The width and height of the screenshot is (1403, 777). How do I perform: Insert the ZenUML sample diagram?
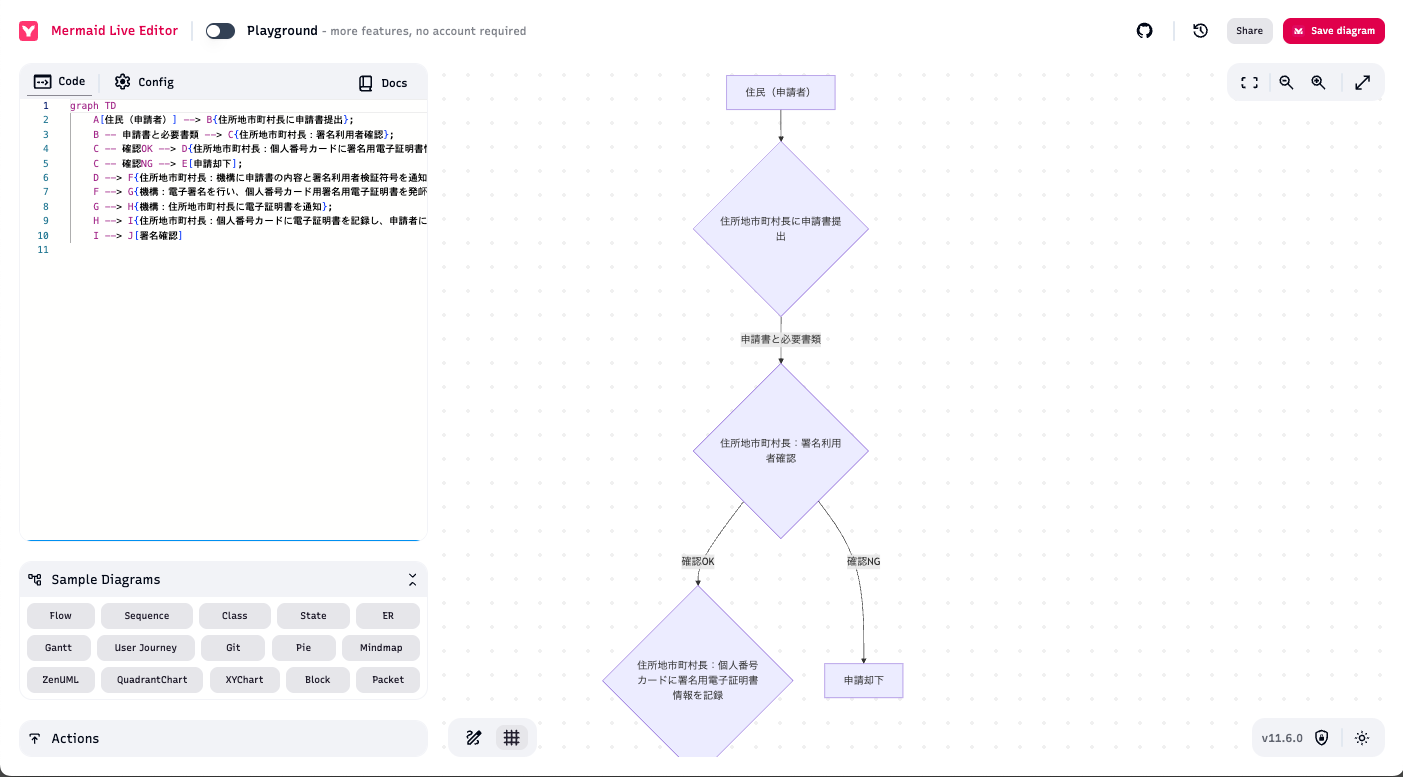60,680
